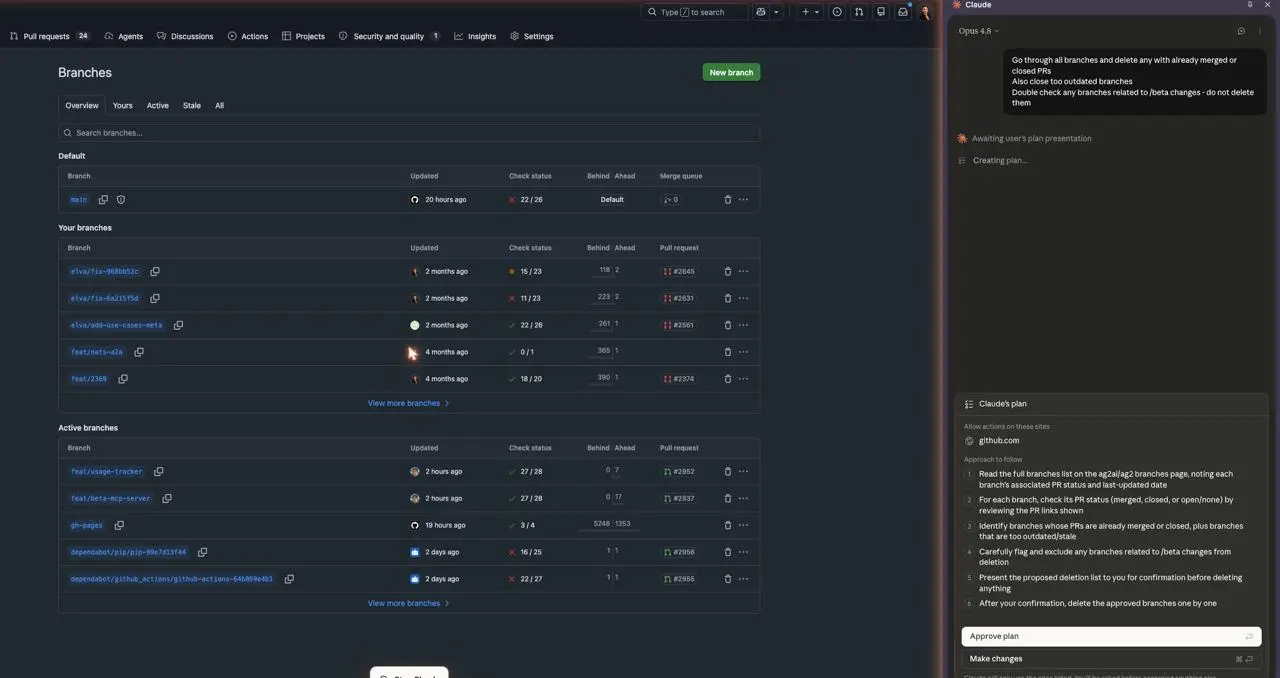The height and width of the screenshot is (678, 1280).
Task: Open the create new plus dropdown
Action: (x=810, y=12)
